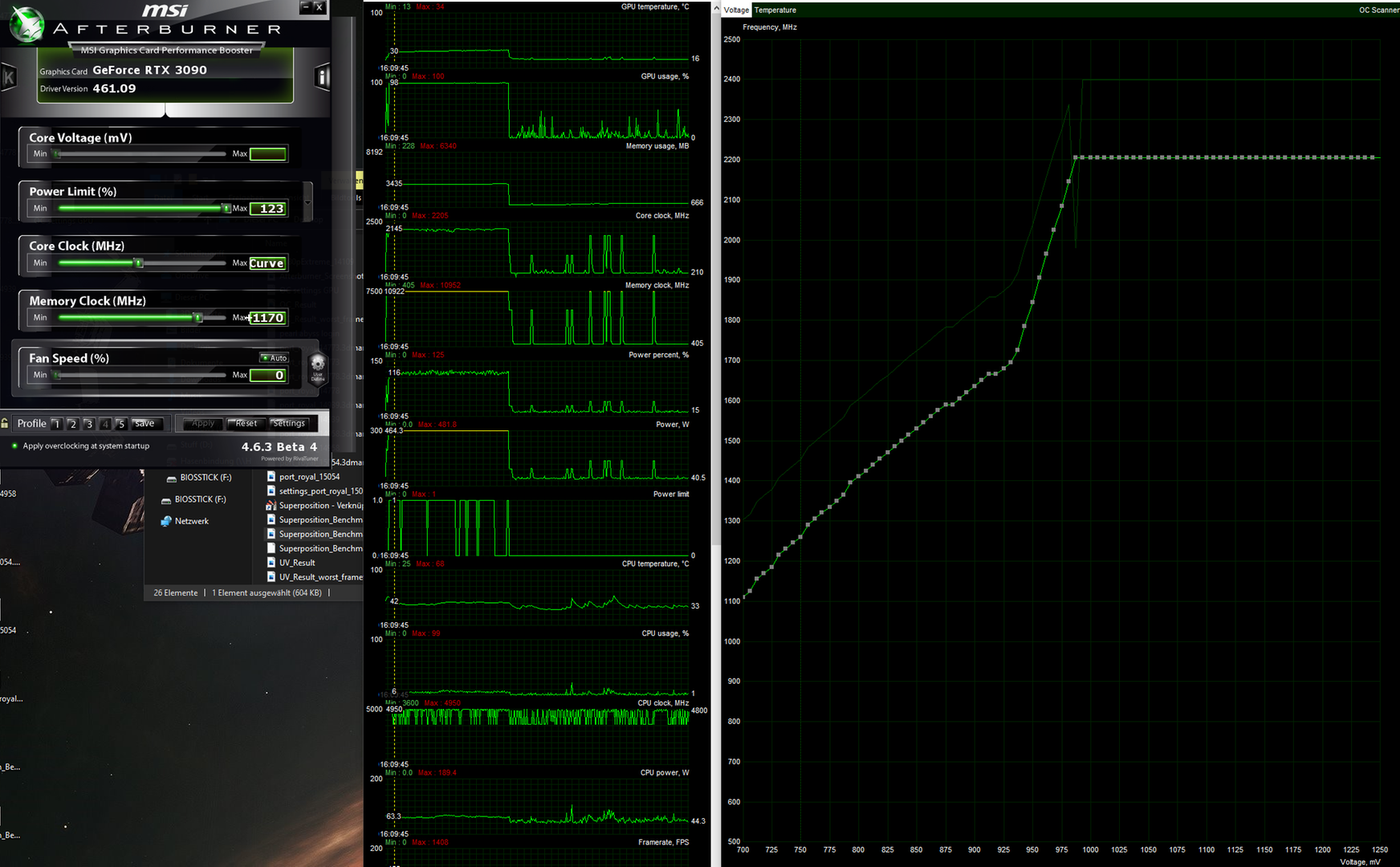Click the Reset button

point(246,423)
